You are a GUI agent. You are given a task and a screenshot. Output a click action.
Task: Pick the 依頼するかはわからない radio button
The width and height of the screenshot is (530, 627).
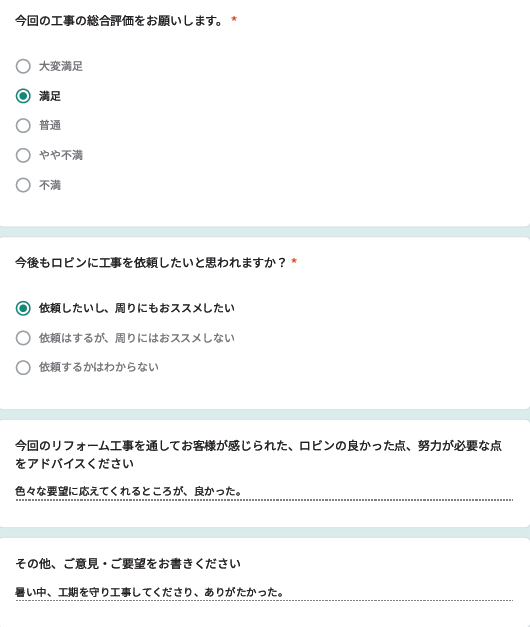tap(23, 367)
